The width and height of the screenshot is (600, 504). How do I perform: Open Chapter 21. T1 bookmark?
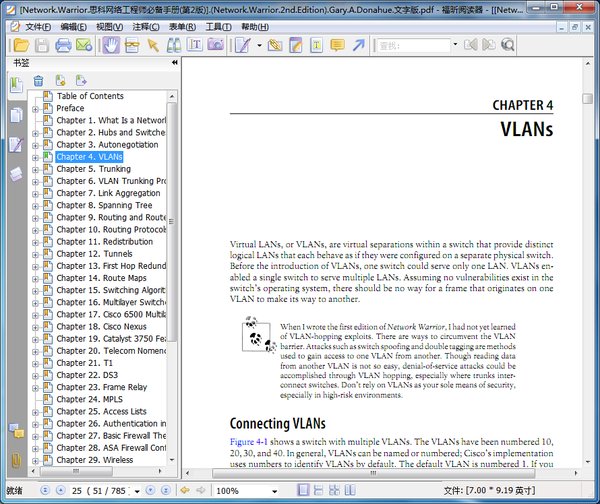(85, 363)
